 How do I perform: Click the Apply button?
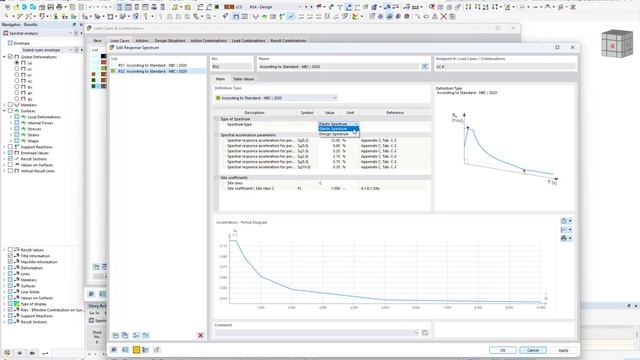pos(563,350)
